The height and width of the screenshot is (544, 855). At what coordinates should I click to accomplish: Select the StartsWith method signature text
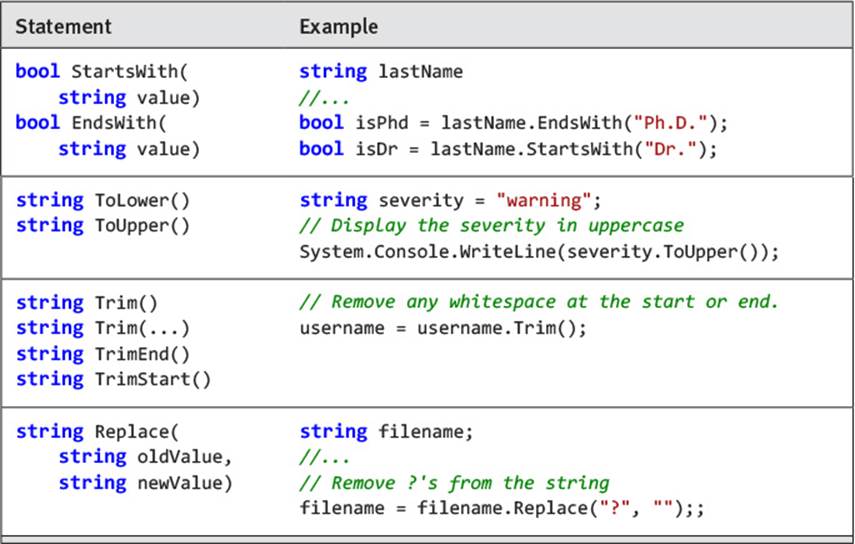pyautogui.click(x=108, y=84)
